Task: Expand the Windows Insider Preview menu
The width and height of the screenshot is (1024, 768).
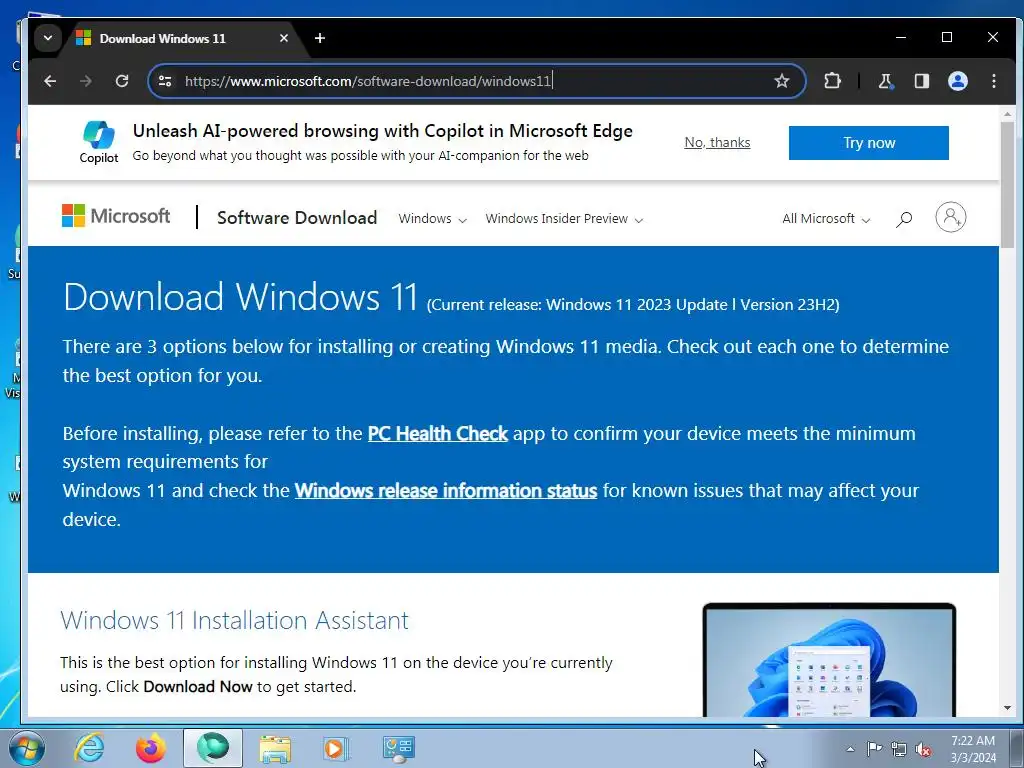Action: (x=564, y=219)
